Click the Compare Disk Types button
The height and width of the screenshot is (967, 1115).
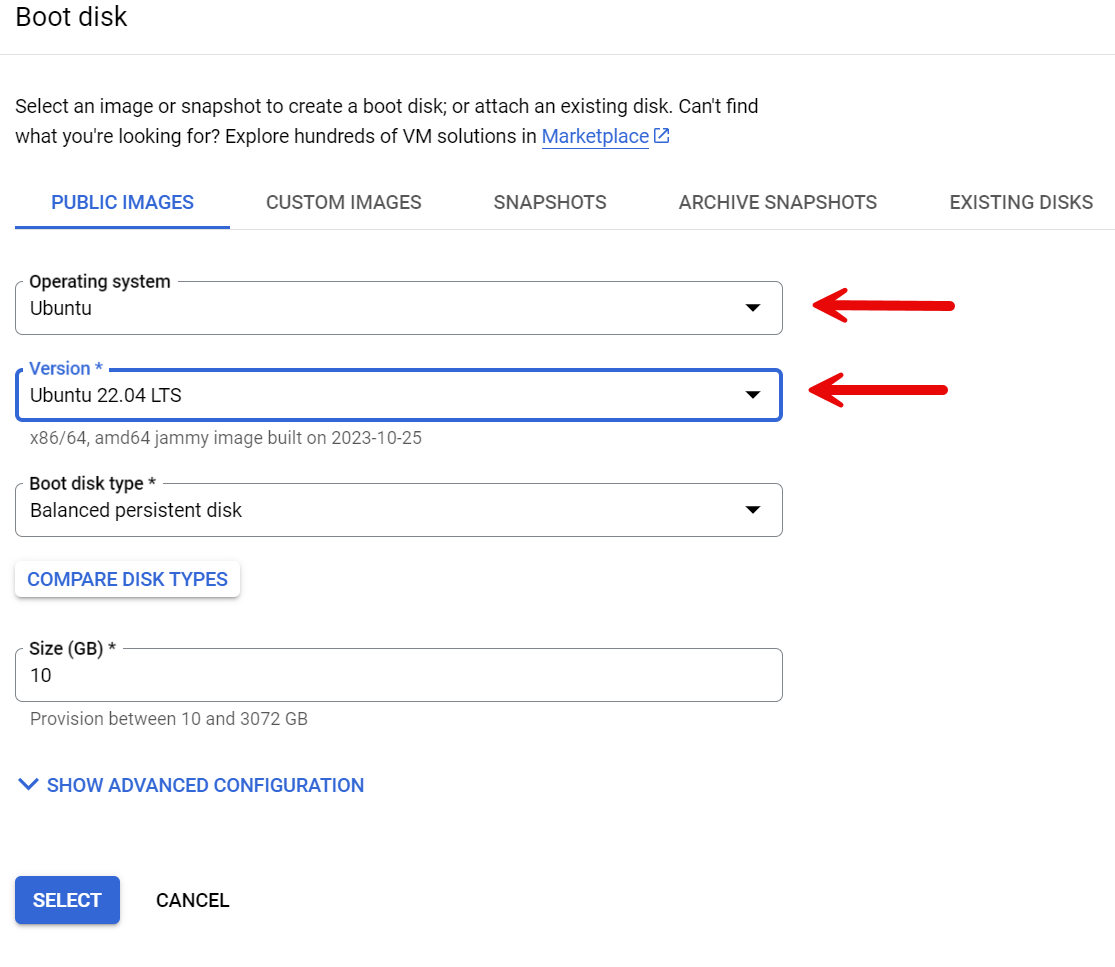click(127, 579)
